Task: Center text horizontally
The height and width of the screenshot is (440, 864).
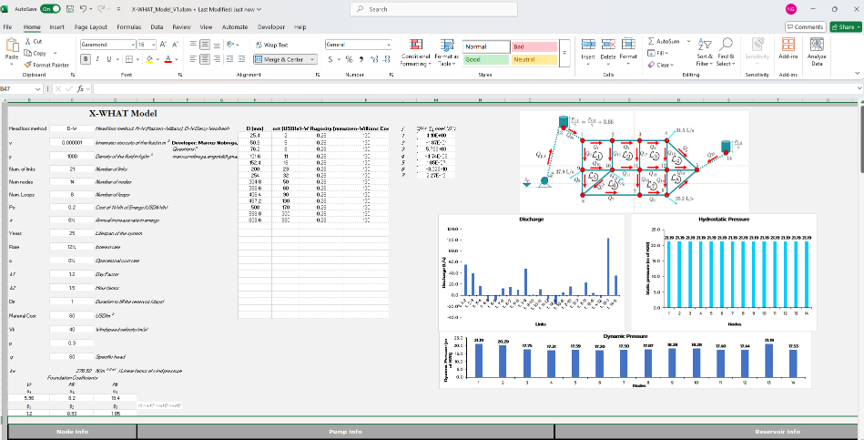Action: point(204,59)
